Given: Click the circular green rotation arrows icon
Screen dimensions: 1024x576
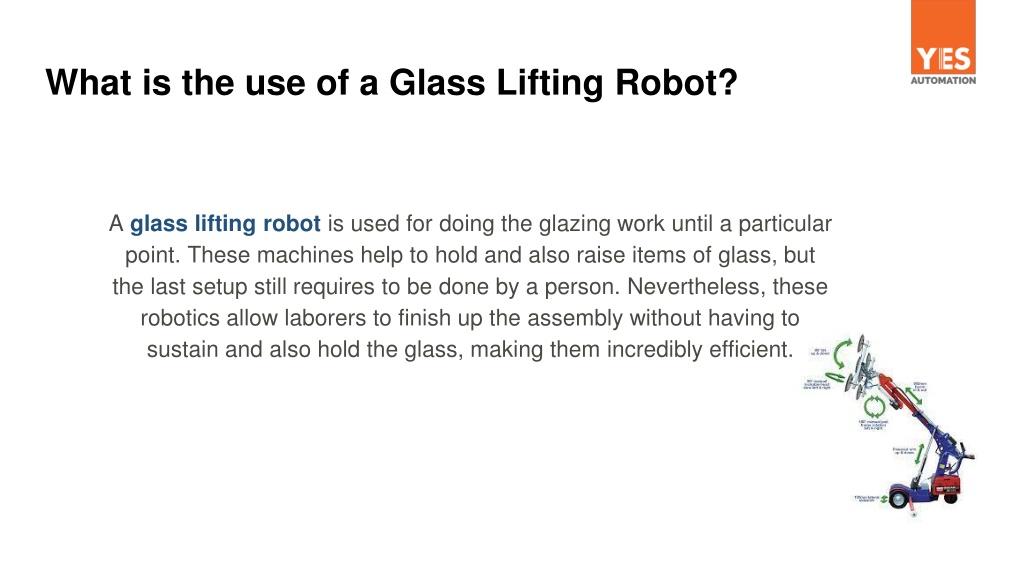Looking at the screenshot, I should click(x=874, y=408).
